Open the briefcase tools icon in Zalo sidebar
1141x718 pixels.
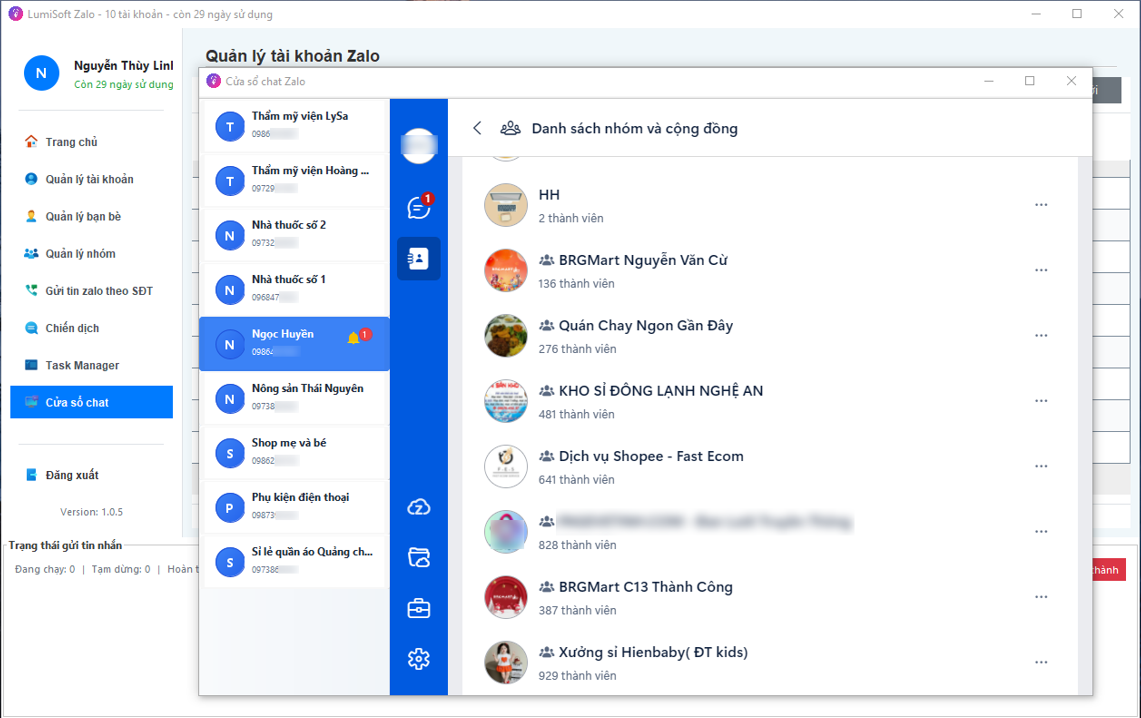click(418, 608)
